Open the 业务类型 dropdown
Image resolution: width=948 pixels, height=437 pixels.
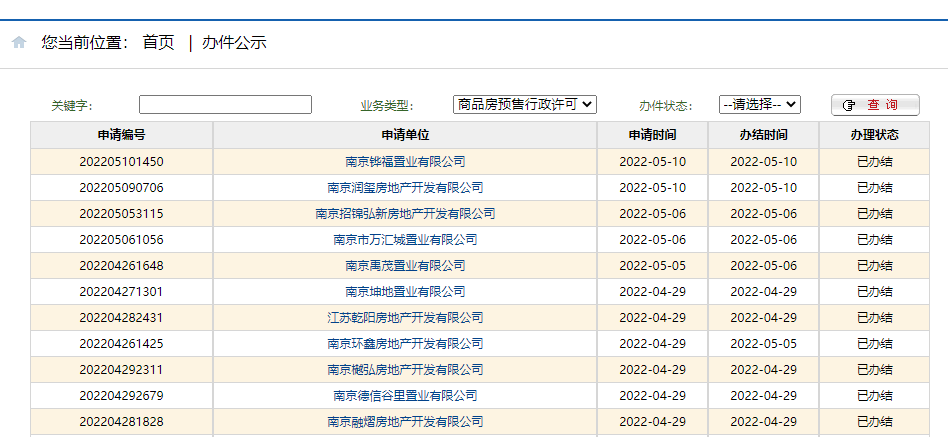click(x=524, y=104)
